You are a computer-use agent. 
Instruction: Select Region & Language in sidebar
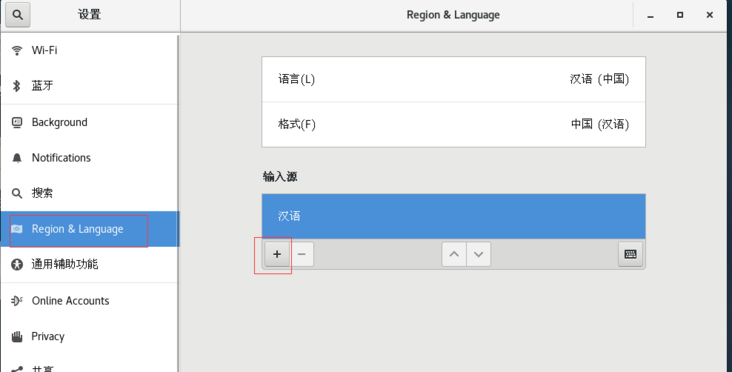click(x=90, y=229)
